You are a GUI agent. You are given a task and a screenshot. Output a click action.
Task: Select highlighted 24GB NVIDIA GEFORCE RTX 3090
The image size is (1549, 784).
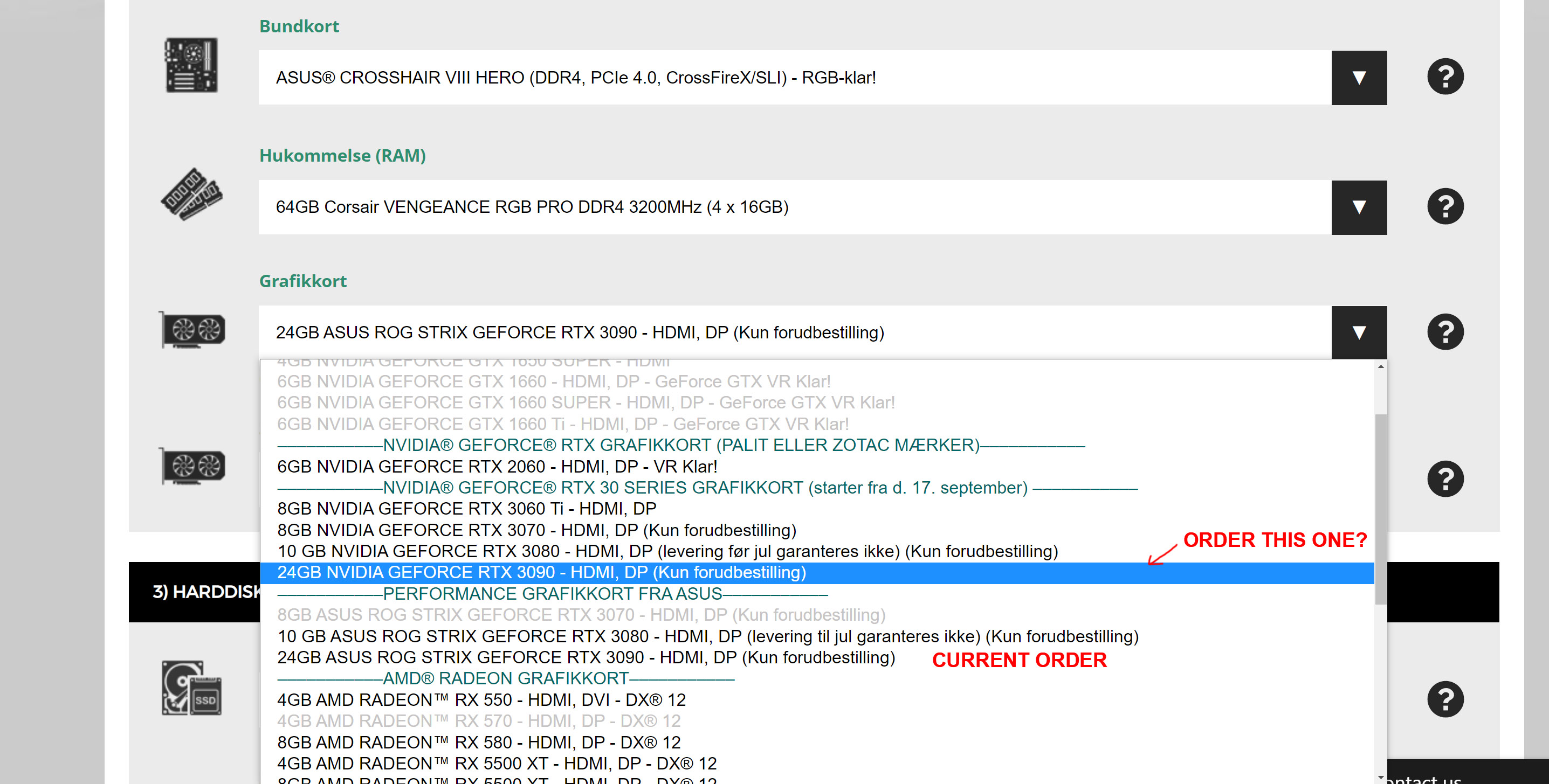(817, 573)
